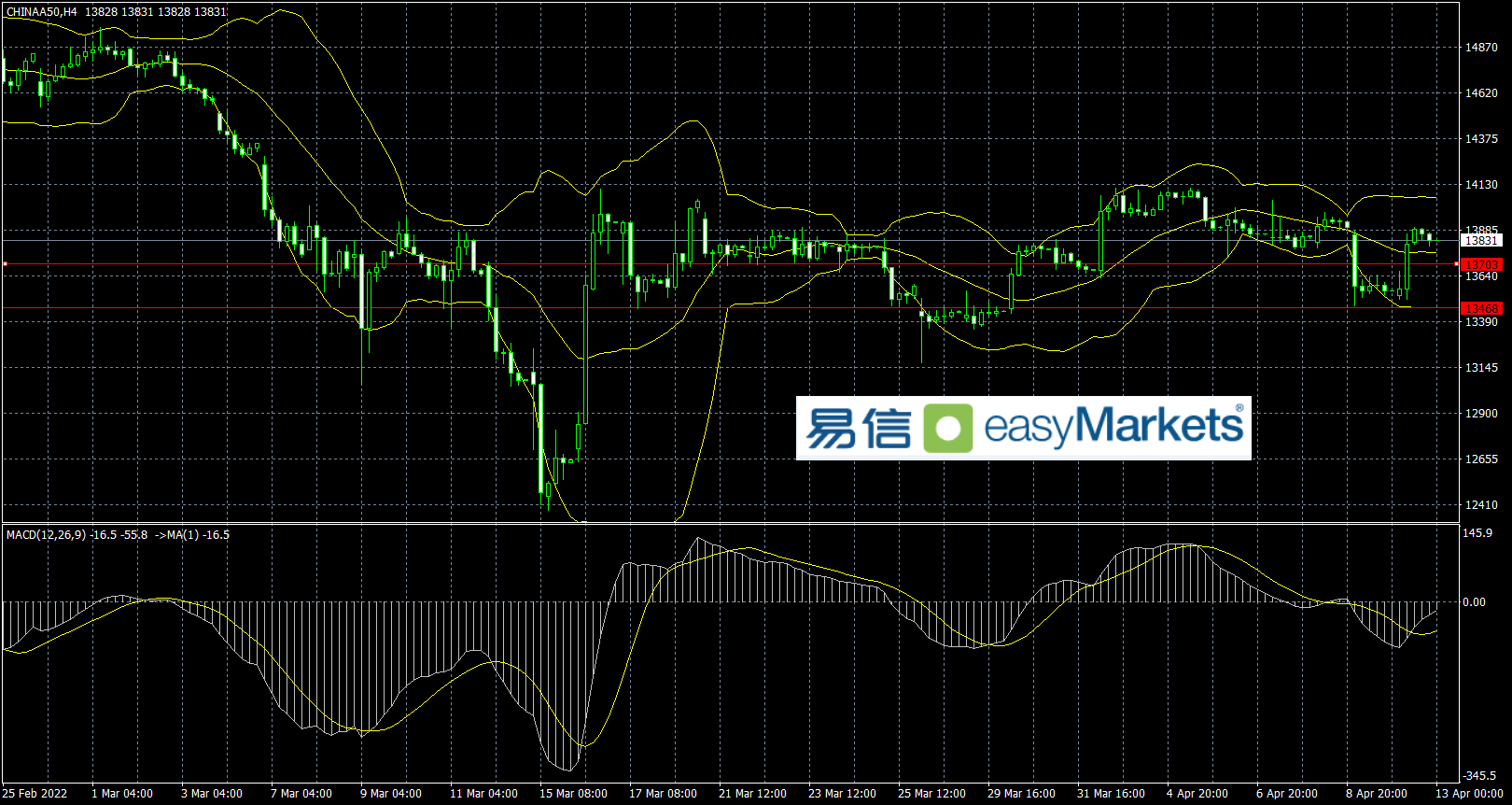1512x805 pixels.
Task: Select the 14375 price scale value
Action: pyautogui.click(x=1481, y=139)
